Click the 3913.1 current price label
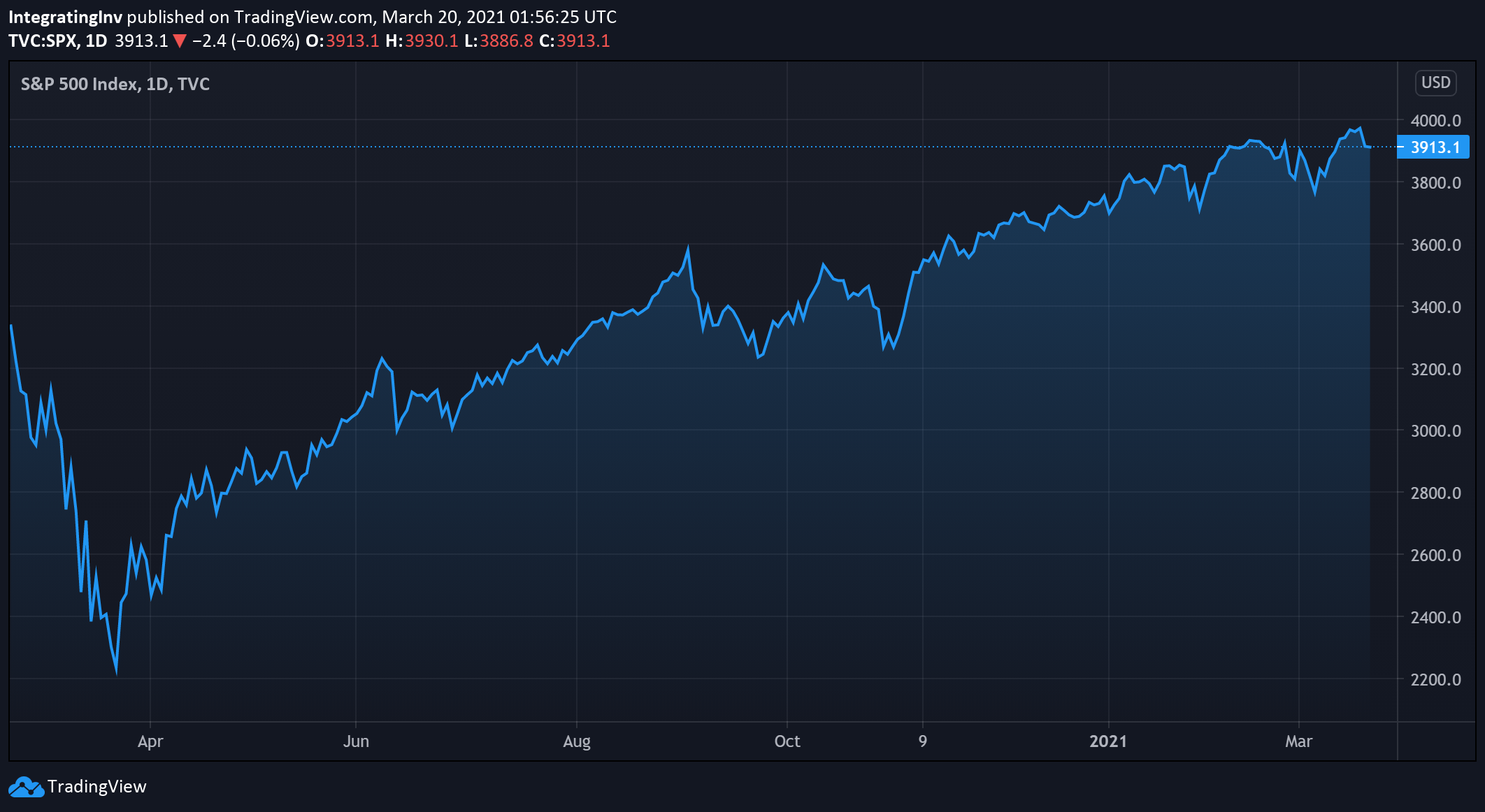This screenshot has height=812, width=1485. (x=1433, y=147)
